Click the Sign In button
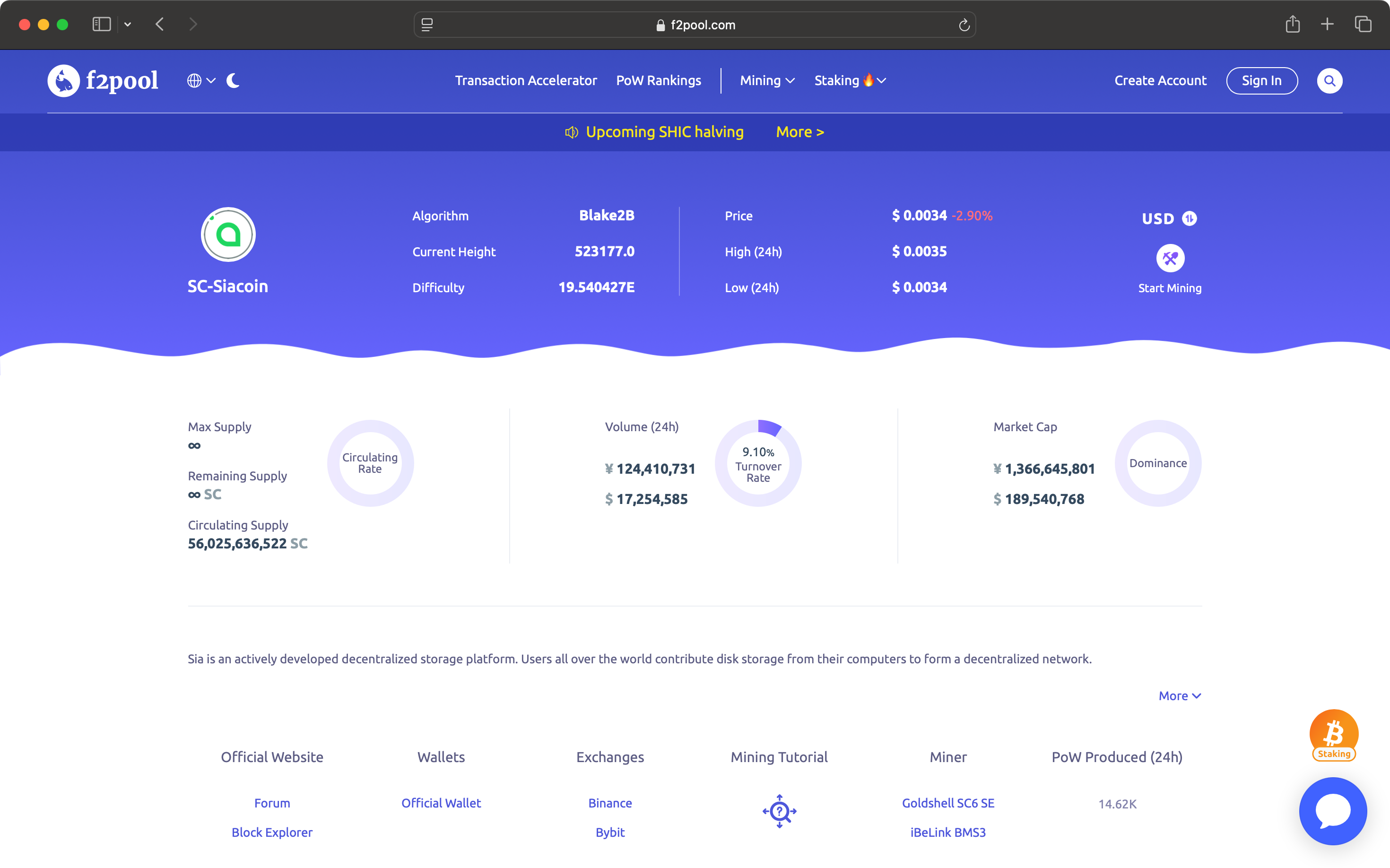 click(x=1261, y=80)
